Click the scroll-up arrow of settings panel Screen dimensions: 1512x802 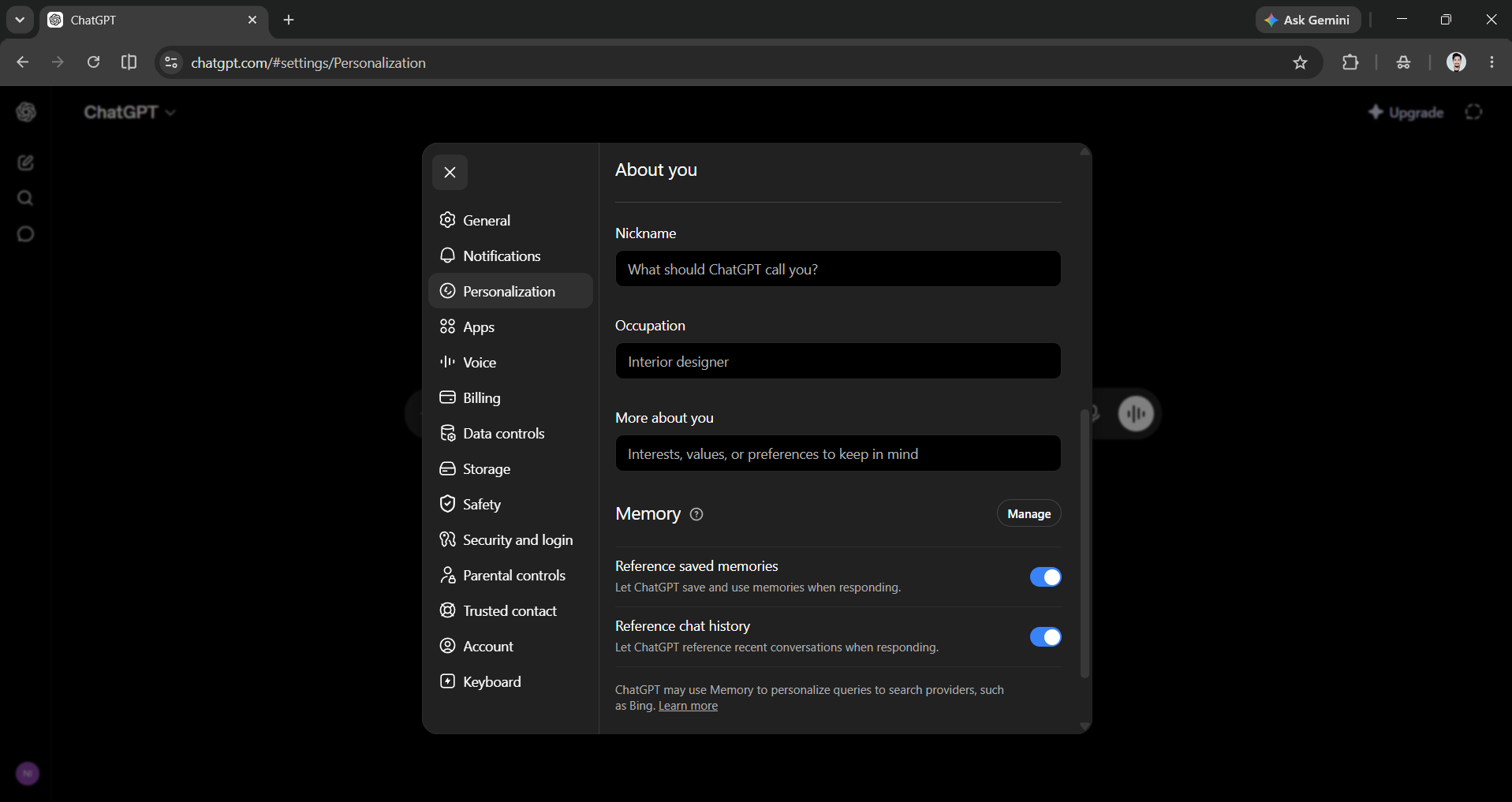click(1085, 151)
